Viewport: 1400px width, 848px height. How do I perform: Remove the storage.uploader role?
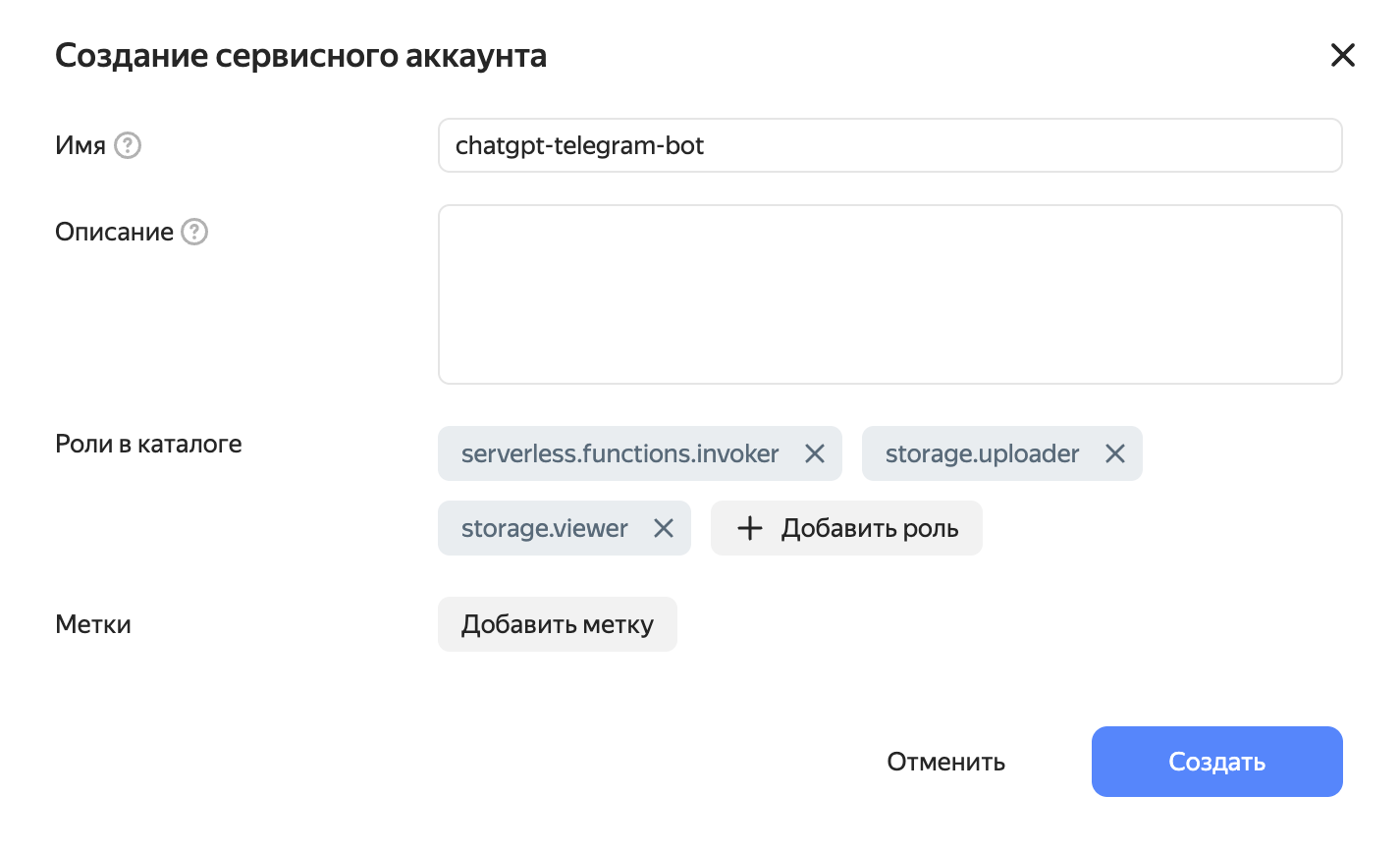tap(1115, 453)
